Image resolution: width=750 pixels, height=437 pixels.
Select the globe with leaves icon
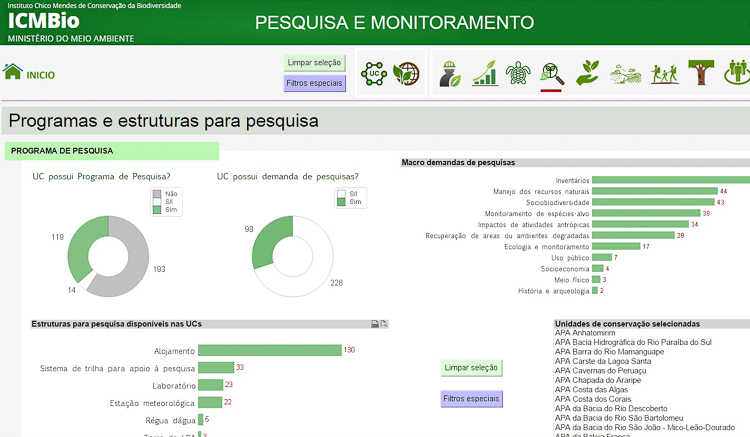click(406, 73)
